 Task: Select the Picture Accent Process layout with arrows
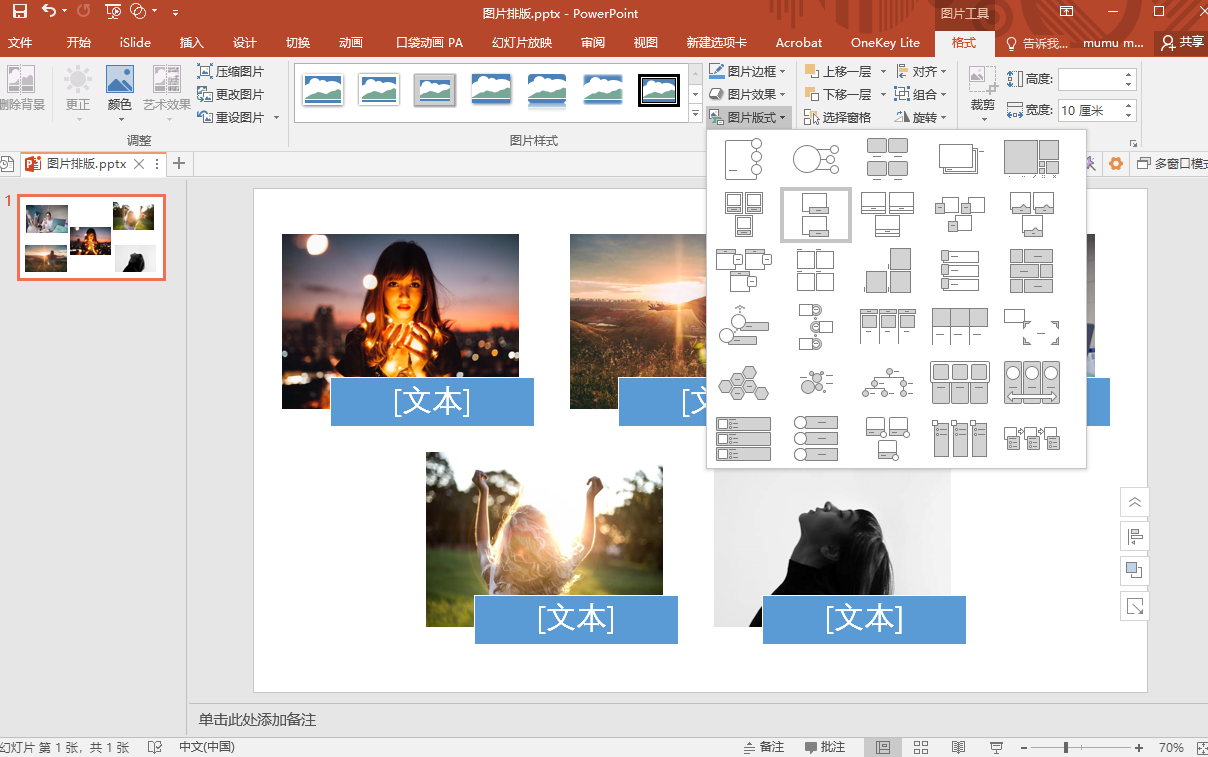1032,438
